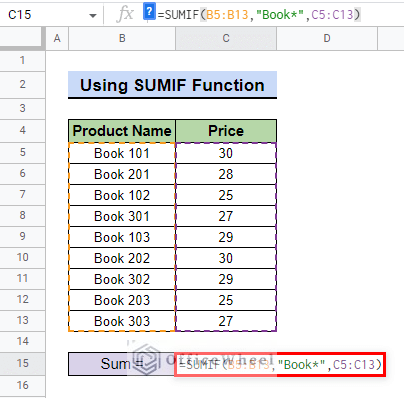Screen dimensions: 404x398
Task: Select cell 'Book 201'
Action: 122,174
